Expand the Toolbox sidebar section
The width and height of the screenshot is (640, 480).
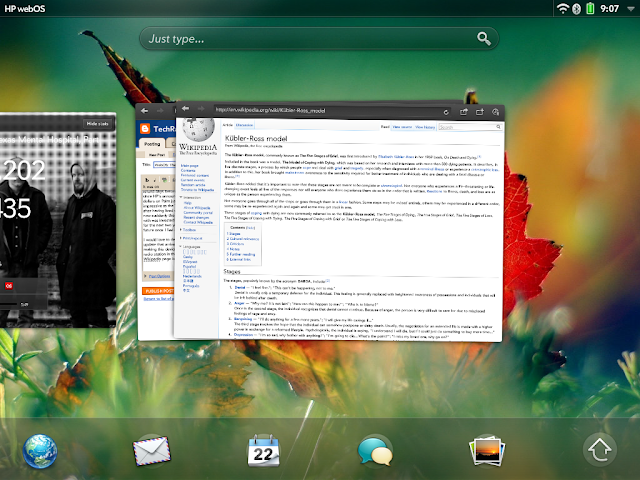click(x=188, y=230)
